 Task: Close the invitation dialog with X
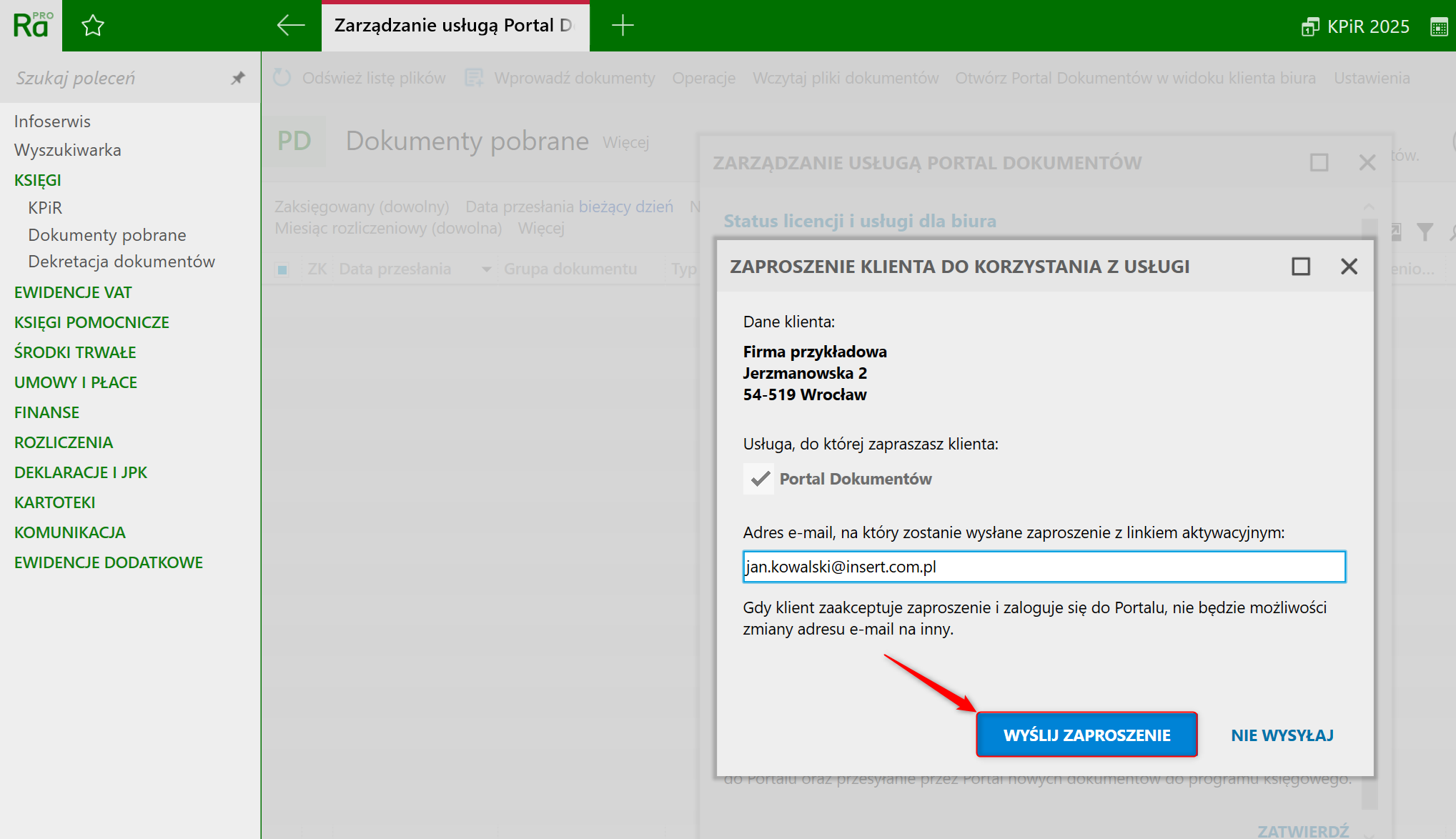[1349, 267]
